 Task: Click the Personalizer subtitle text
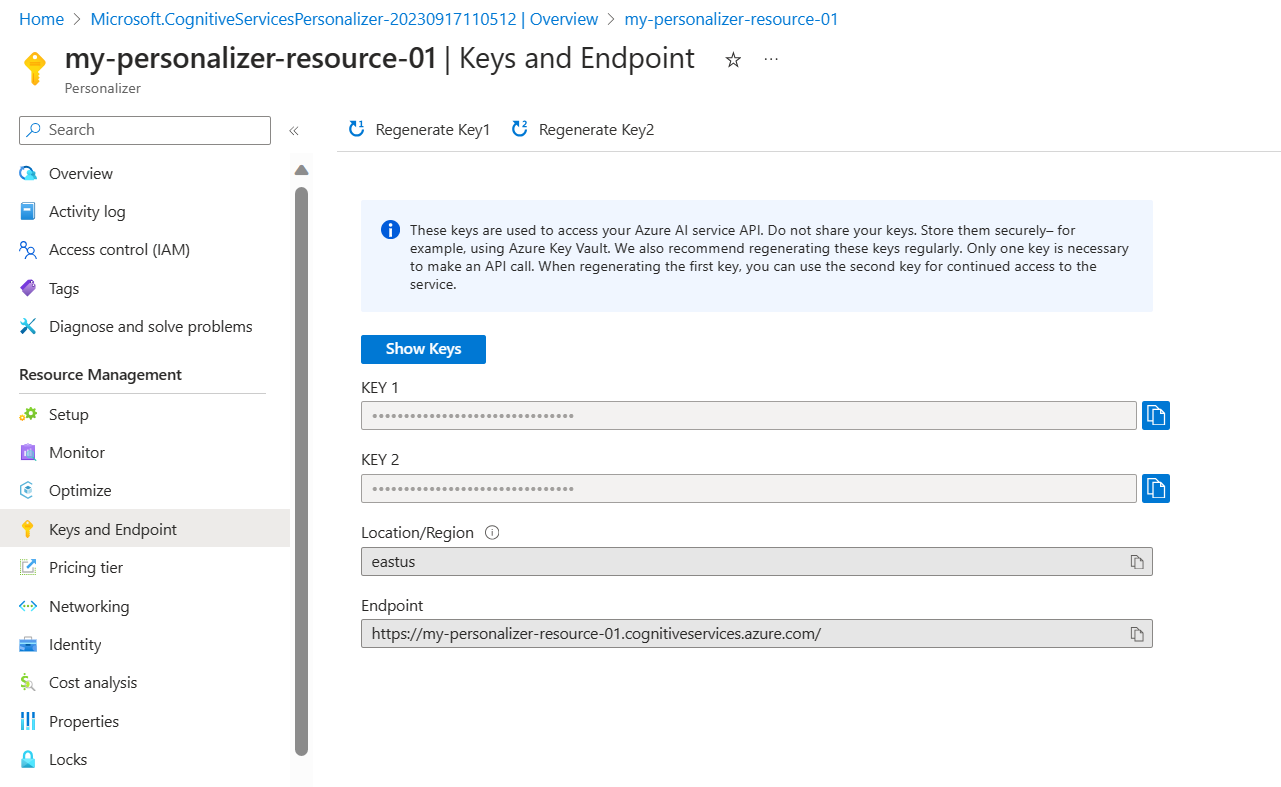click(x=103, y=88)
